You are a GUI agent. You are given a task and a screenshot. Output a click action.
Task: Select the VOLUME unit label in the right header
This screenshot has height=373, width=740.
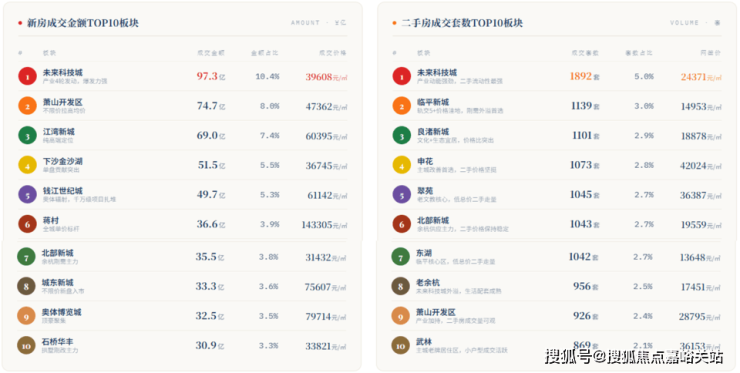click(696, 23)
